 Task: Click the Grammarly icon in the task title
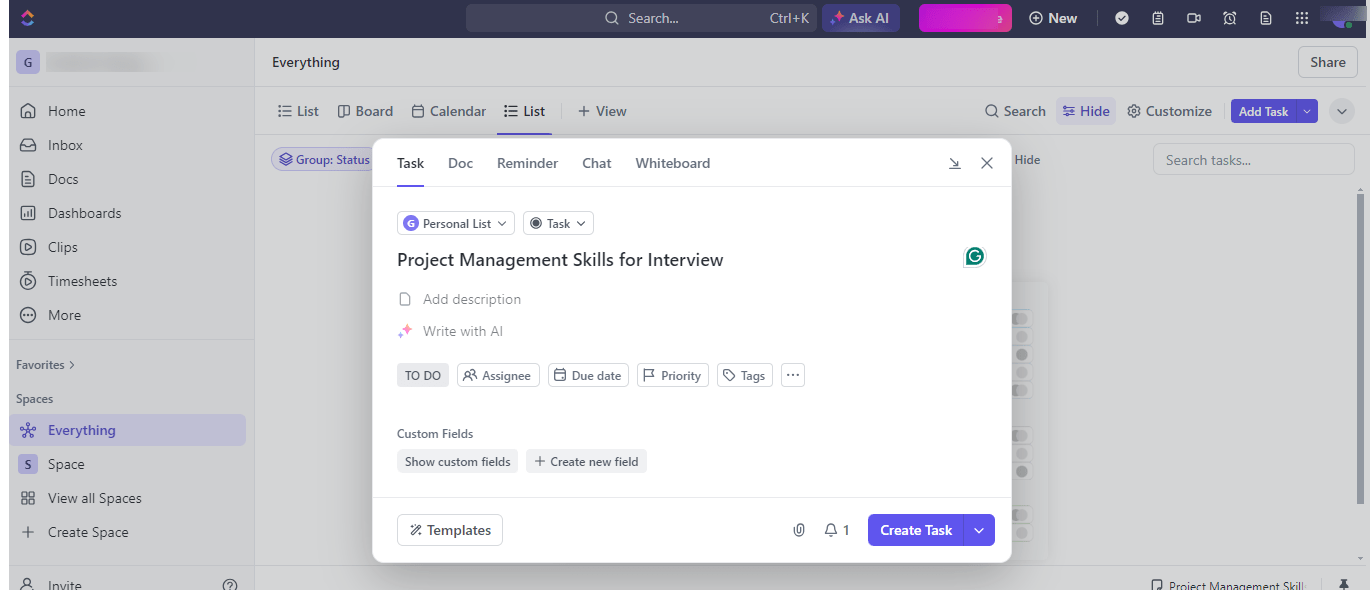[974, 257]
